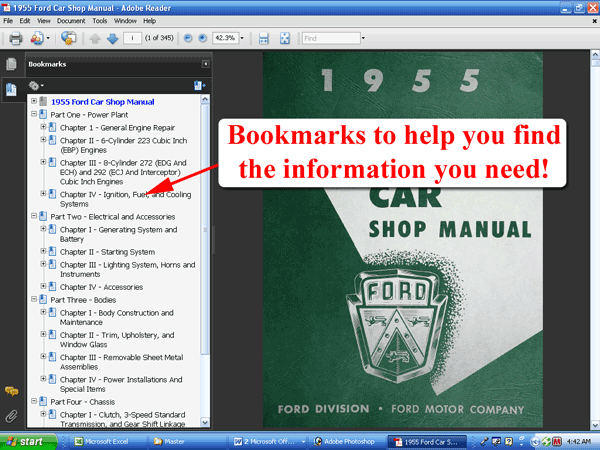The image size is (600, 450).
Task: Click the McAfee tray icon
Action: click(x=557, y=442)
